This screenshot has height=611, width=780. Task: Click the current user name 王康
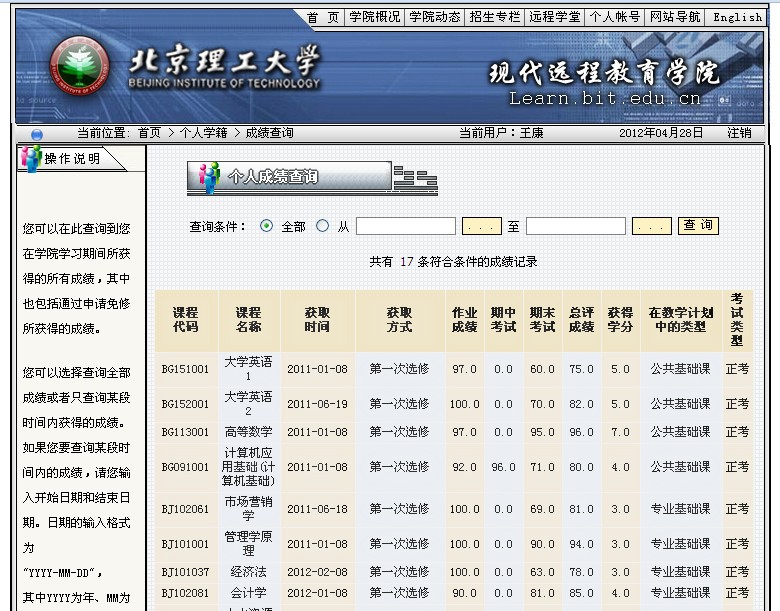pos(532,133)
